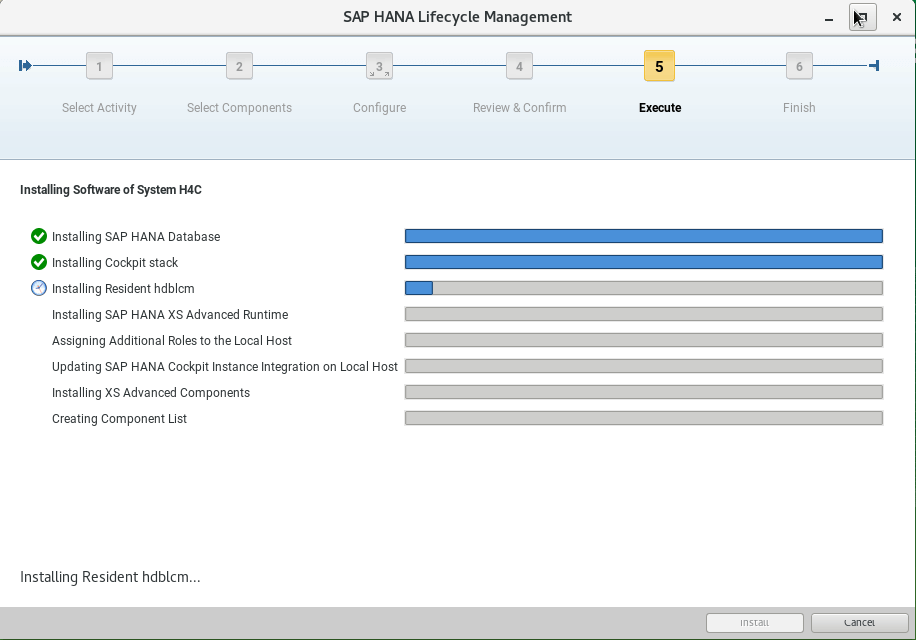Screen dimensions: 916x640
Task: Click step 6 Finish box
Action: pos(799,66)
